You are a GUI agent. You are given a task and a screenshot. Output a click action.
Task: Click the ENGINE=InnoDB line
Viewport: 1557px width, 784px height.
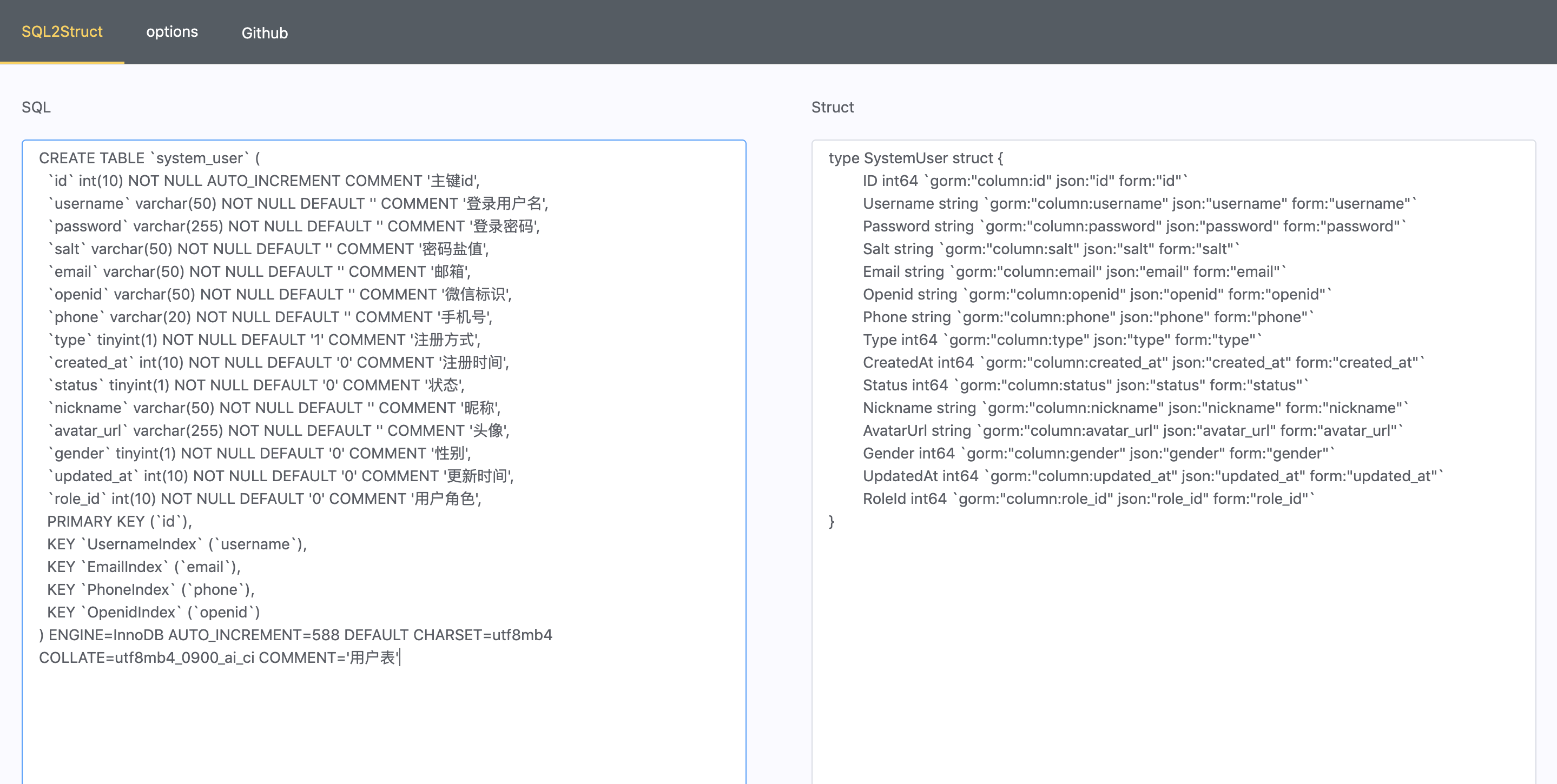(x=295, y=635)
